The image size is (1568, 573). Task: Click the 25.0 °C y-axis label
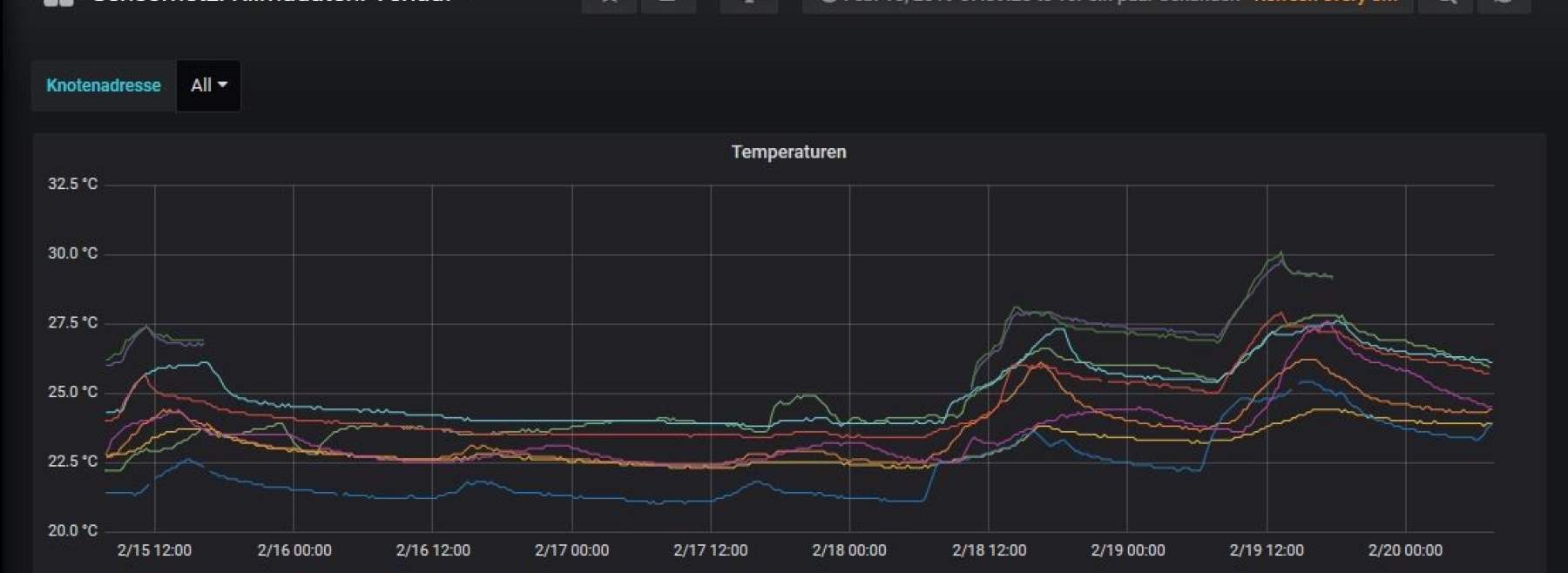[72, 392]
